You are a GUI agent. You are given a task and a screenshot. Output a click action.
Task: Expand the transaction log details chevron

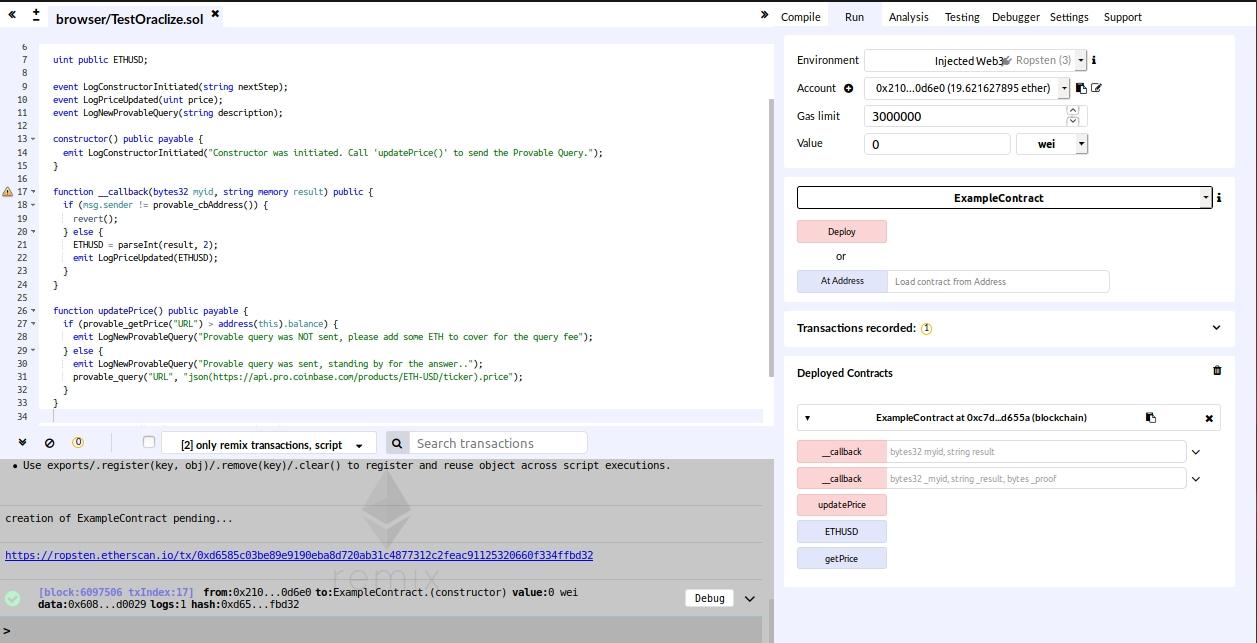tap(750, 598)
